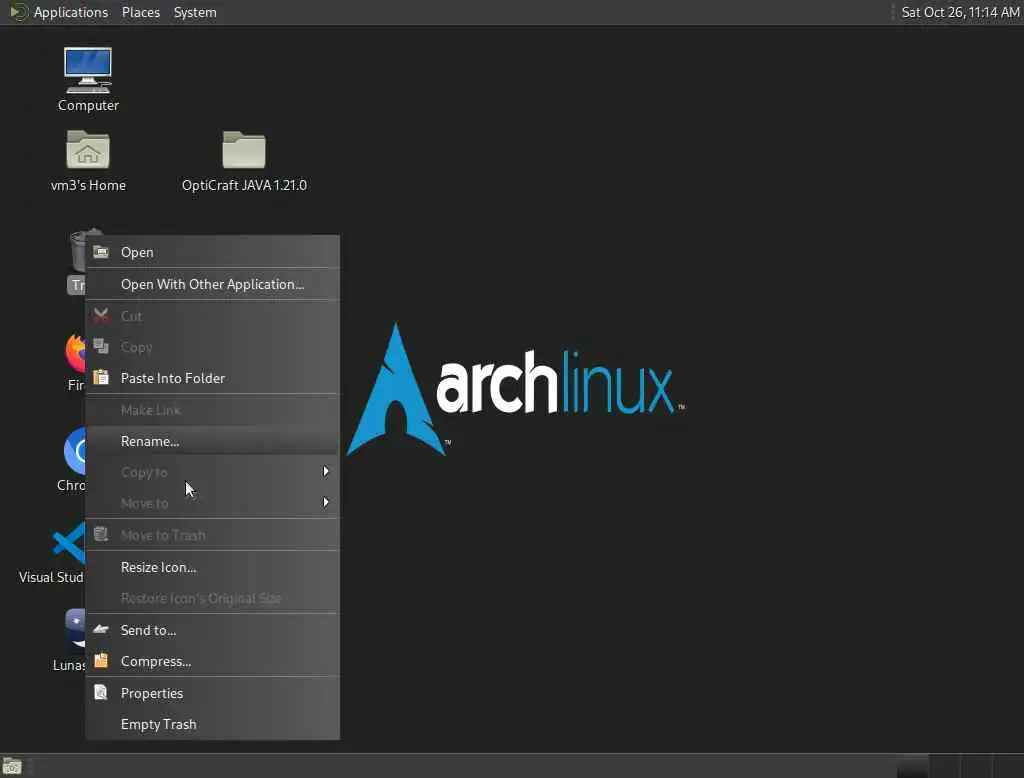Click the "vm3's Home" label text
Screen dimensions: 1024x778
click(88, 185)
